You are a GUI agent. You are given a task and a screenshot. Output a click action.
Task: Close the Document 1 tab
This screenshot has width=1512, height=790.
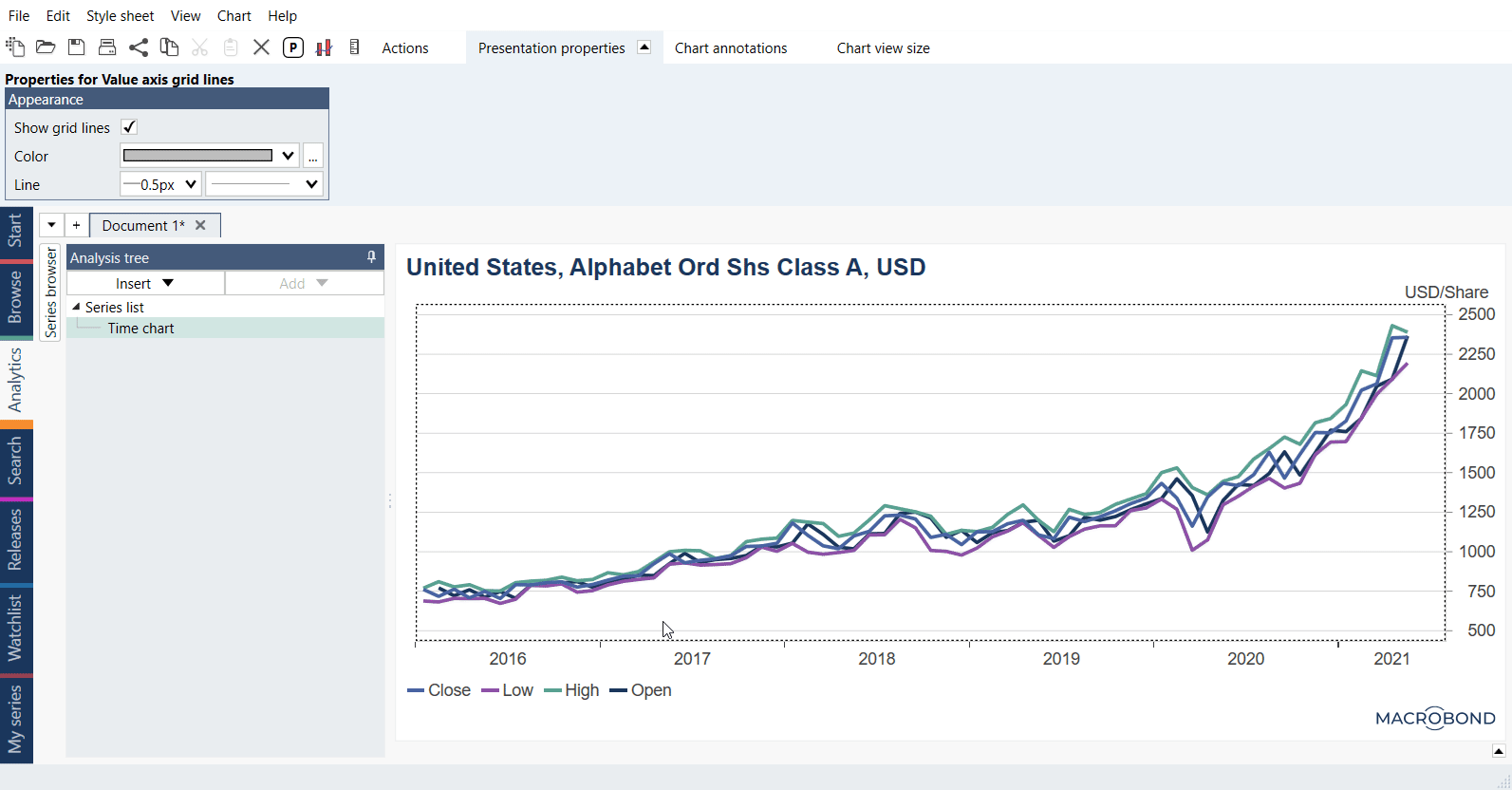tap(200, 225)
